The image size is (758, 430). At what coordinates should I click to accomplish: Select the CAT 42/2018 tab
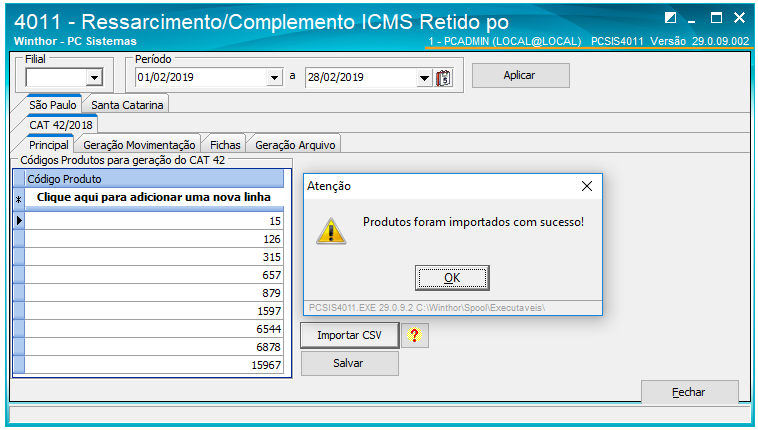[x=61, y=125]
